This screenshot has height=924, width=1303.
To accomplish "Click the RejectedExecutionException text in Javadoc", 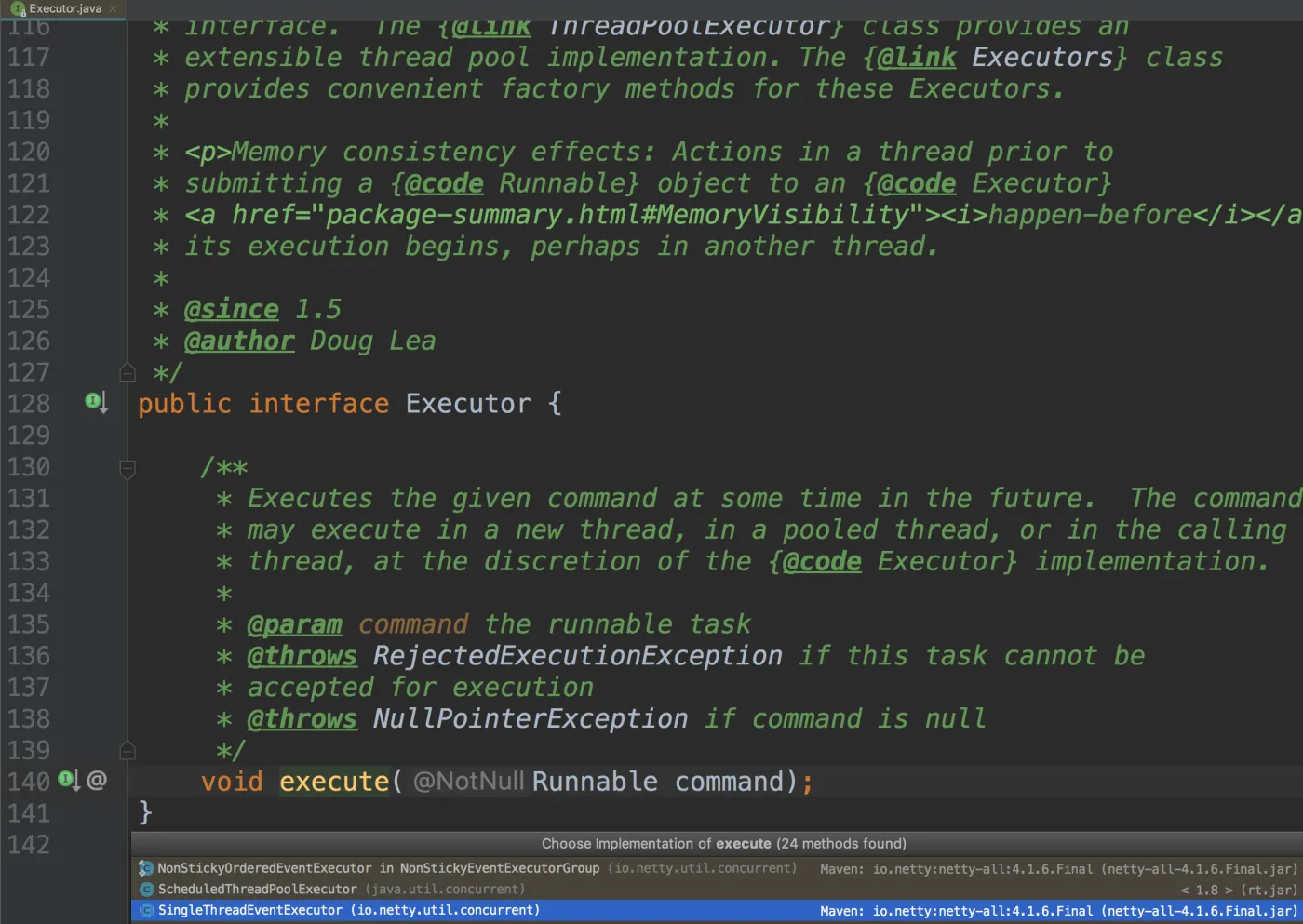I will 578,656.
